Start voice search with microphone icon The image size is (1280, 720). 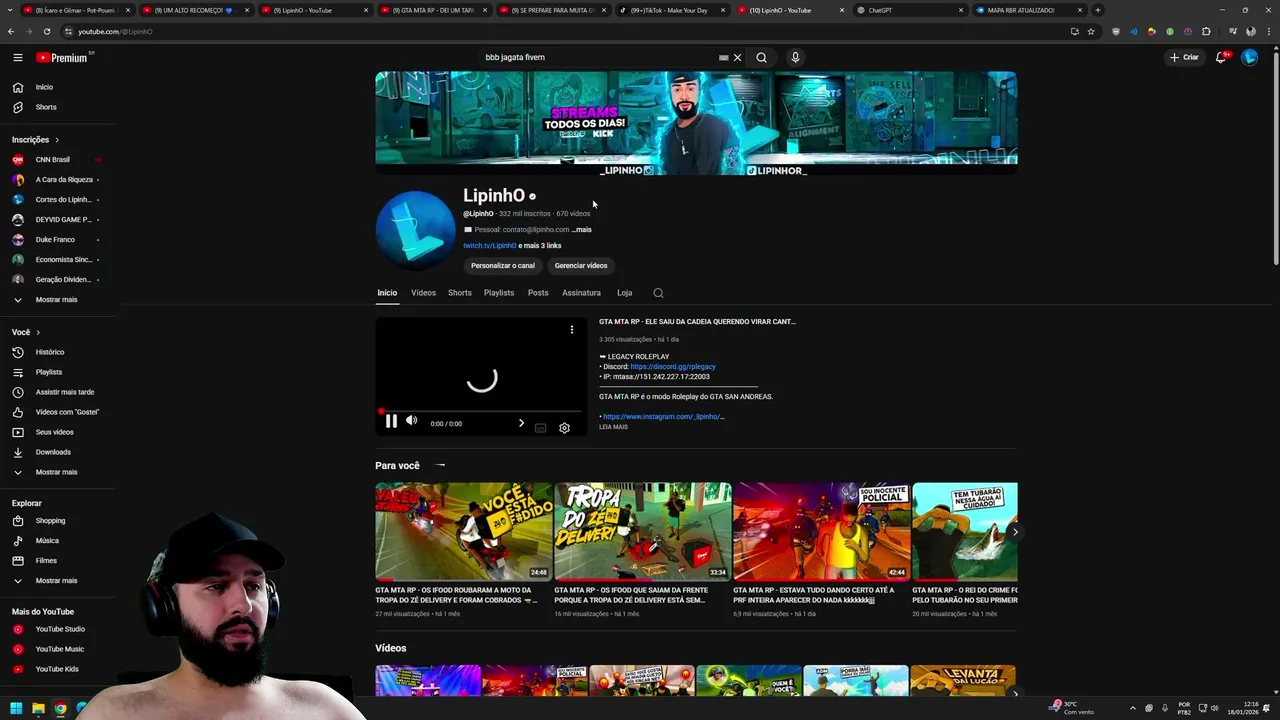tap(795, 57)
